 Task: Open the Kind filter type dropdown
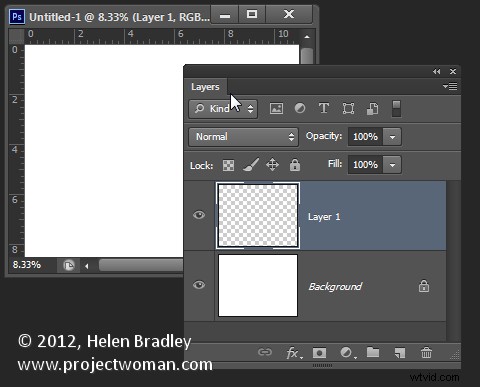[223, 109]
